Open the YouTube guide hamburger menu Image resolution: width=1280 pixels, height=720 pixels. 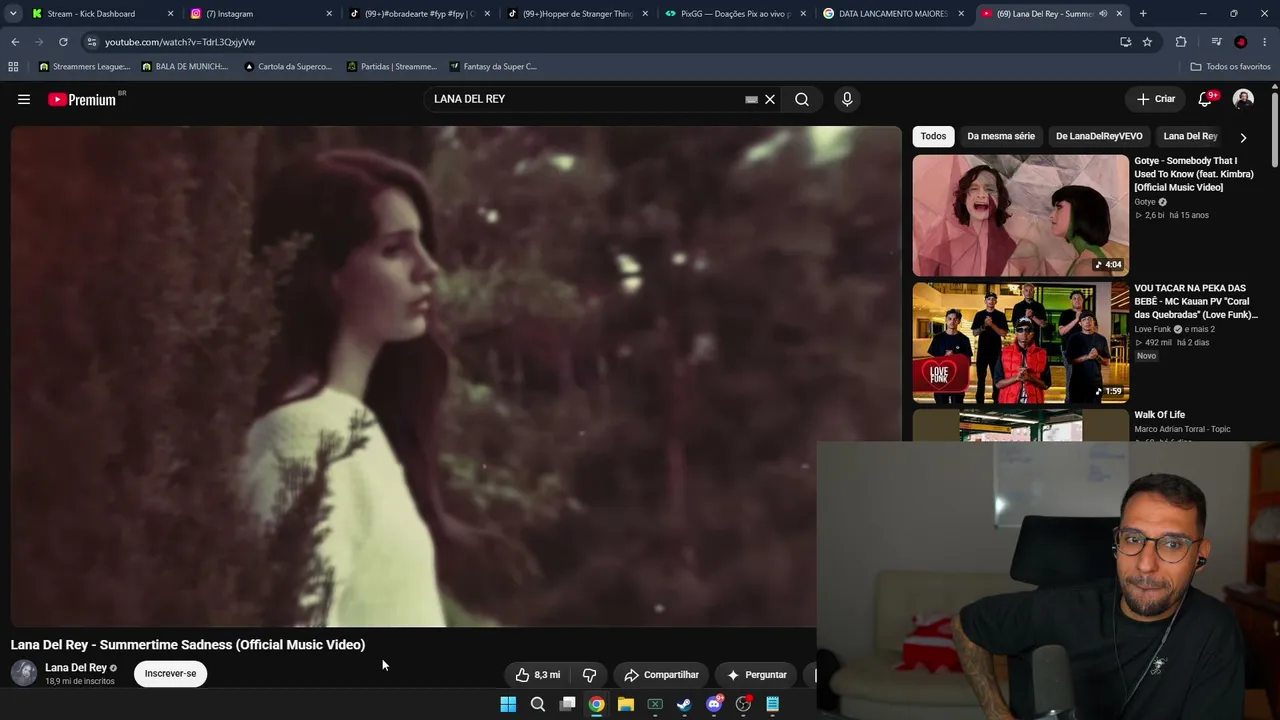point(24,99)
